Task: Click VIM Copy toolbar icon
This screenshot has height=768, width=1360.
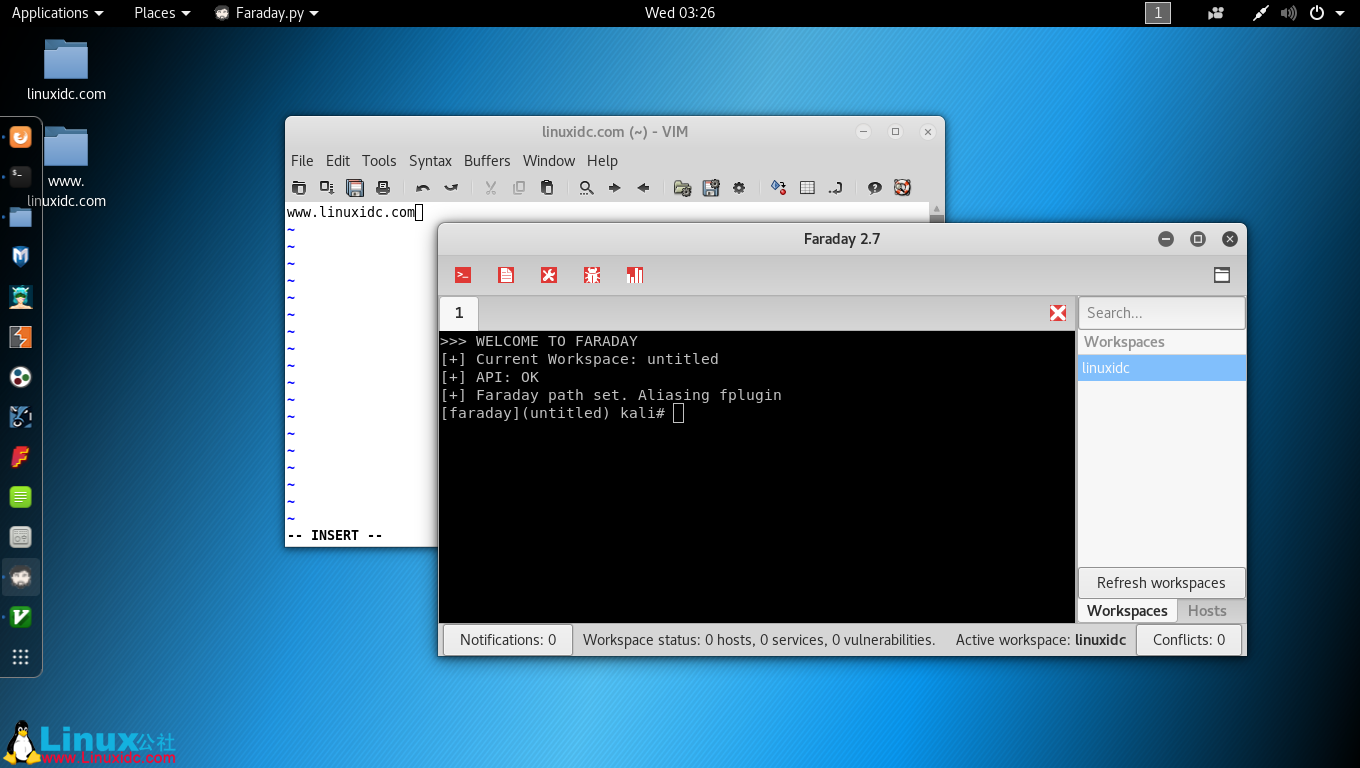Action: click(519, 187)
